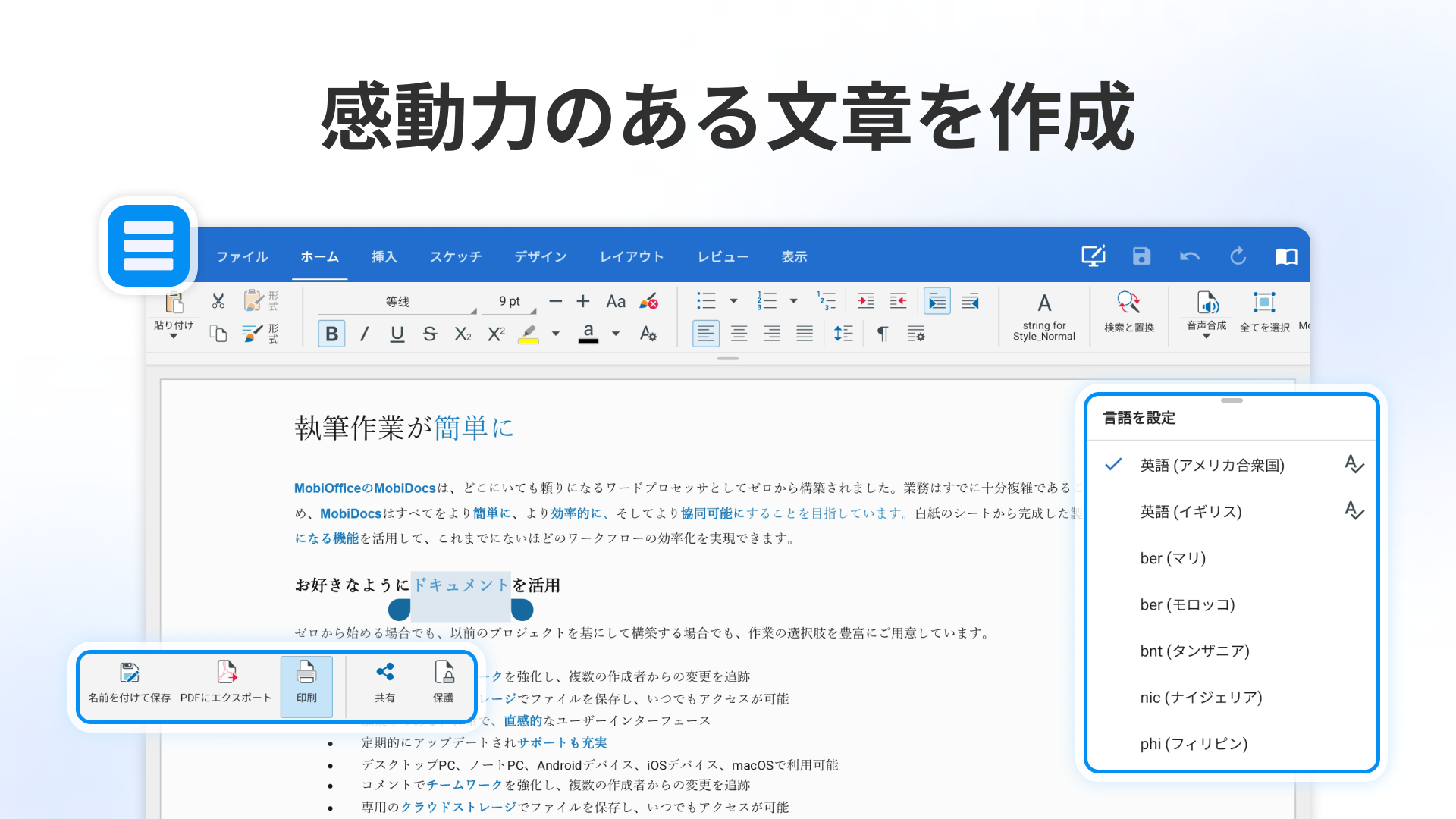Open the blue hamburger menu icon
Screen dimensions: 1456x819
point(149,246)
